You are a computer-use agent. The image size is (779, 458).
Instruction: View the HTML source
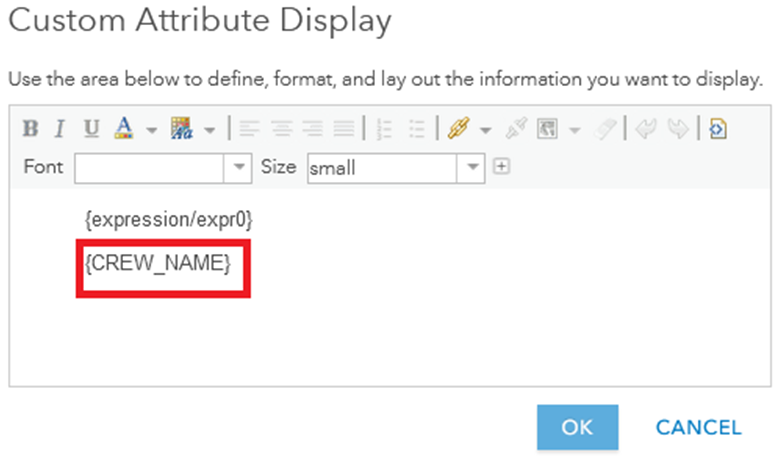718,129
